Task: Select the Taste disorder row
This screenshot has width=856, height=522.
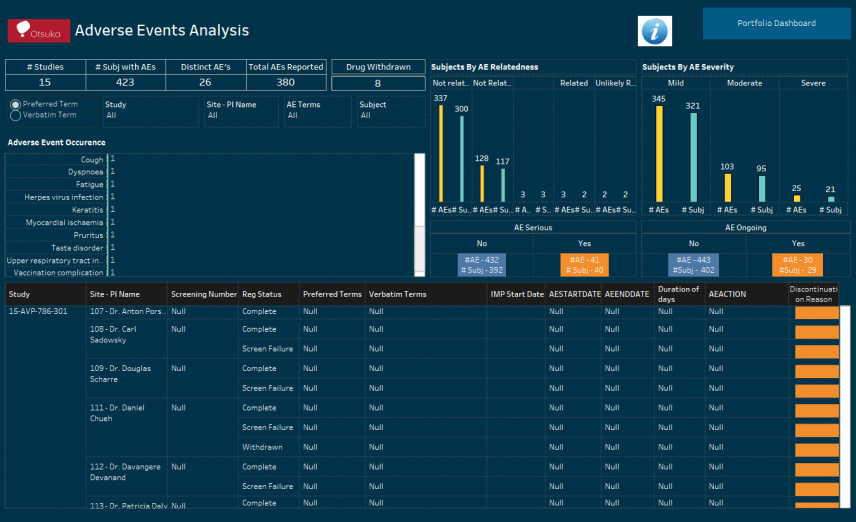Action: (77, 248)
